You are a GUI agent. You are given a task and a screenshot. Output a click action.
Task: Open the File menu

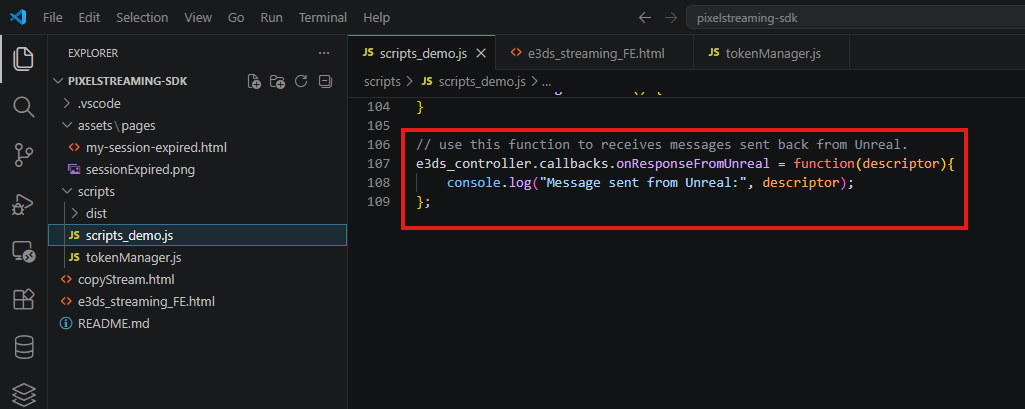[53, 18]
